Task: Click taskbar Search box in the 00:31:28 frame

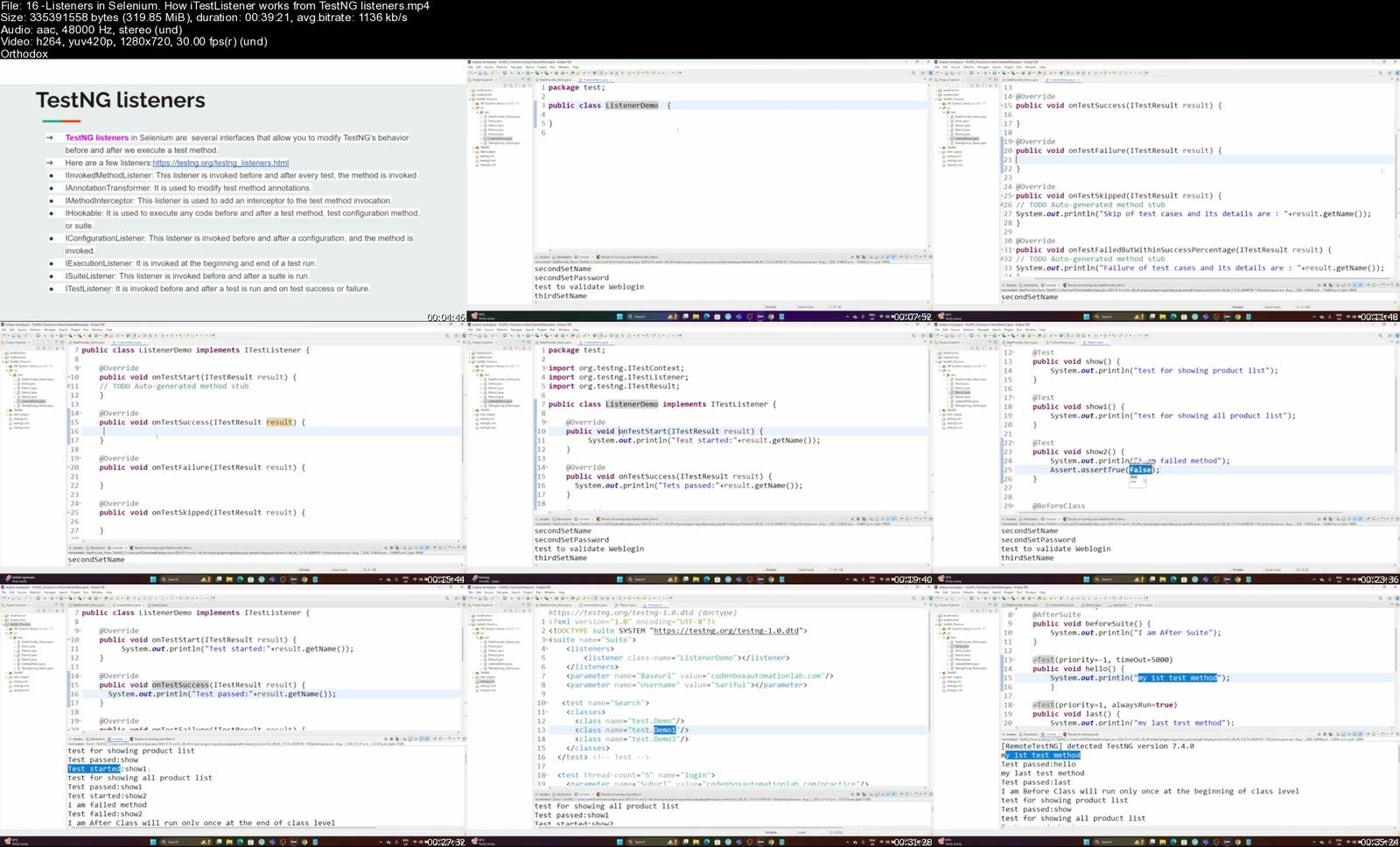Action: (x=640, y=842)
